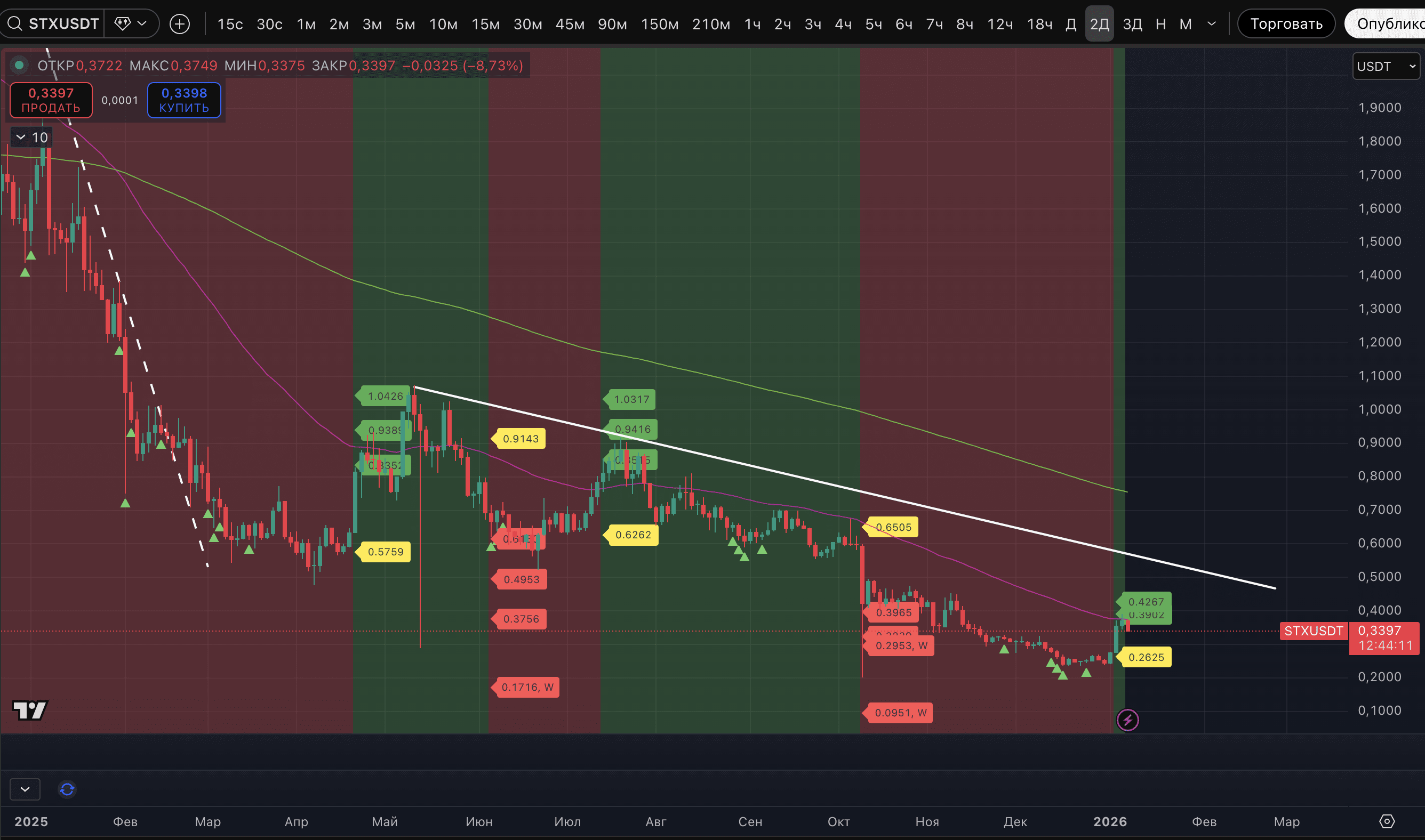Click the 0.6505 yellow price label
The width and height of the screenshot is (1425, 840).
point(893,527)
